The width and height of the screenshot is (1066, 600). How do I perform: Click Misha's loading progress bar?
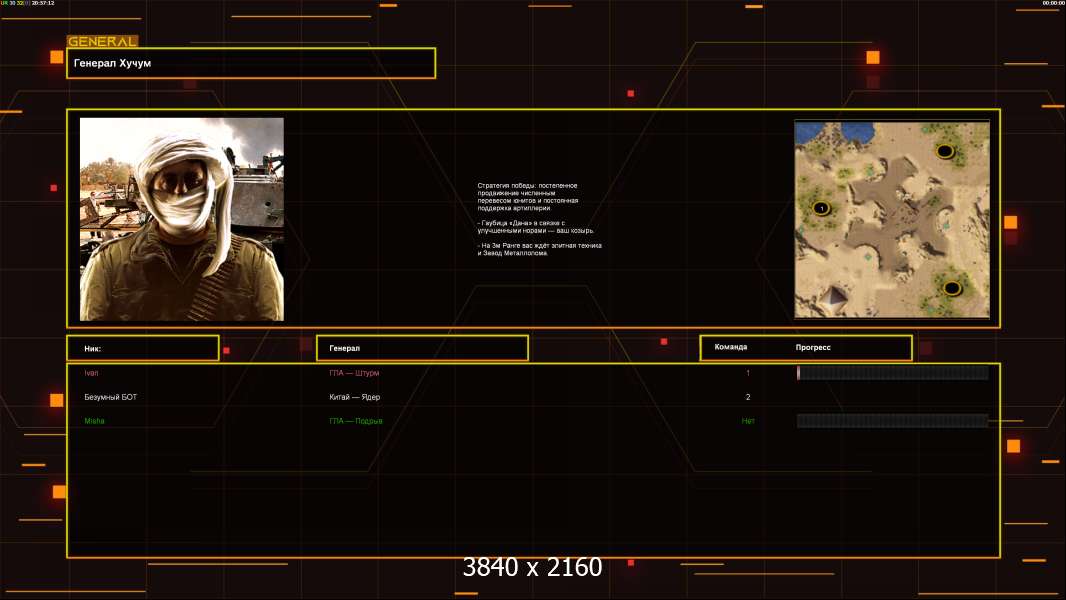(x=893, y=421)
